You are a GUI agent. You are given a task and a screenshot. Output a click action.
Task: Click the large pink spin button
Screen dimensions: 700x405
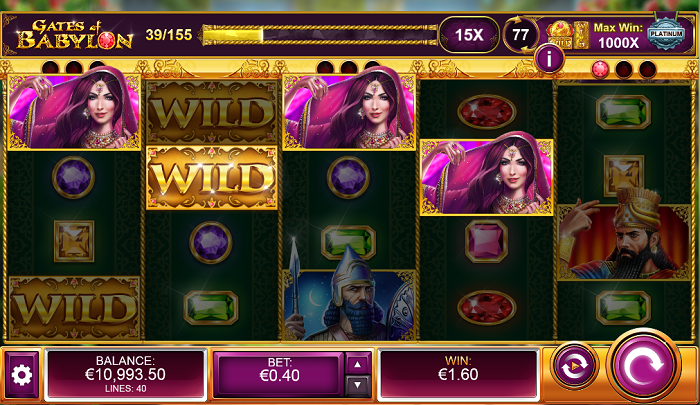(643, 366)
